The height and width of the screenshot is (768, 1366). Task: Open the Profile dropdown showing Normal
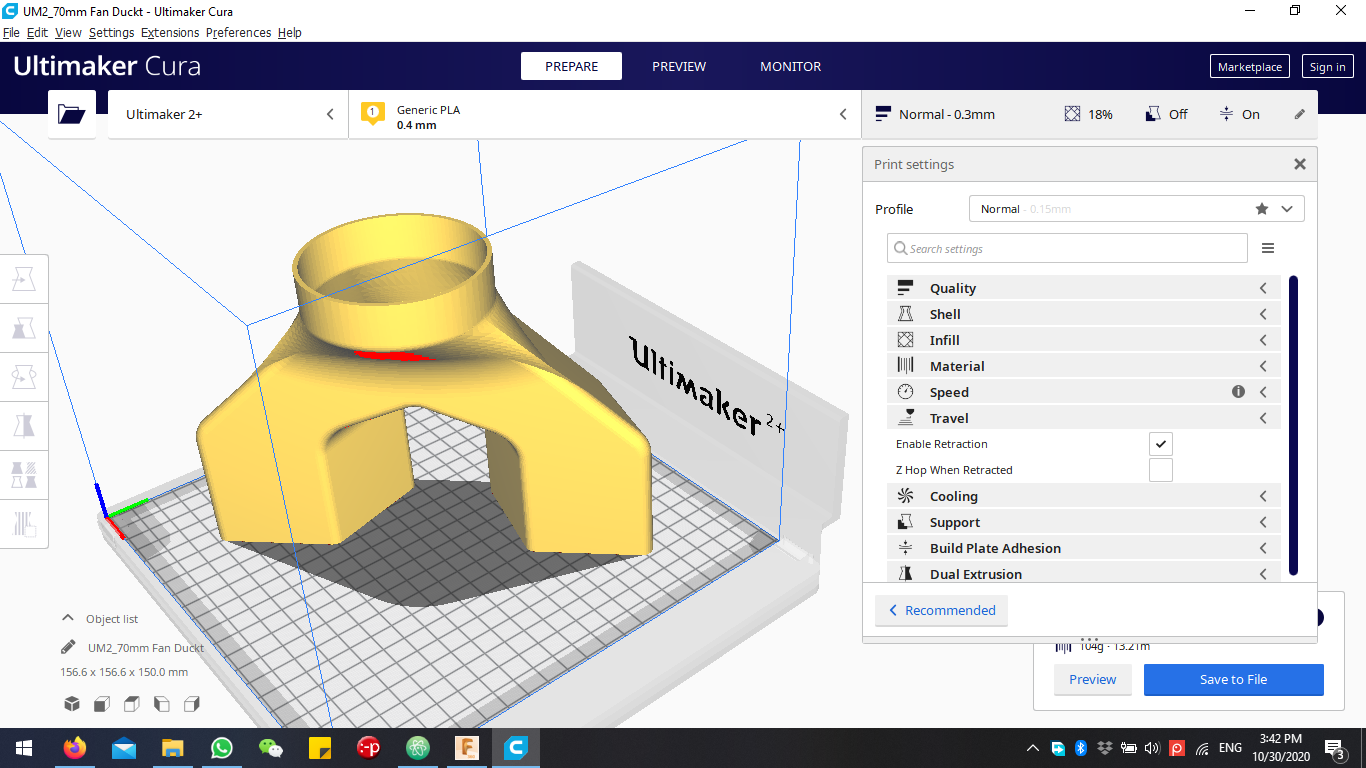click(1137, 209)
